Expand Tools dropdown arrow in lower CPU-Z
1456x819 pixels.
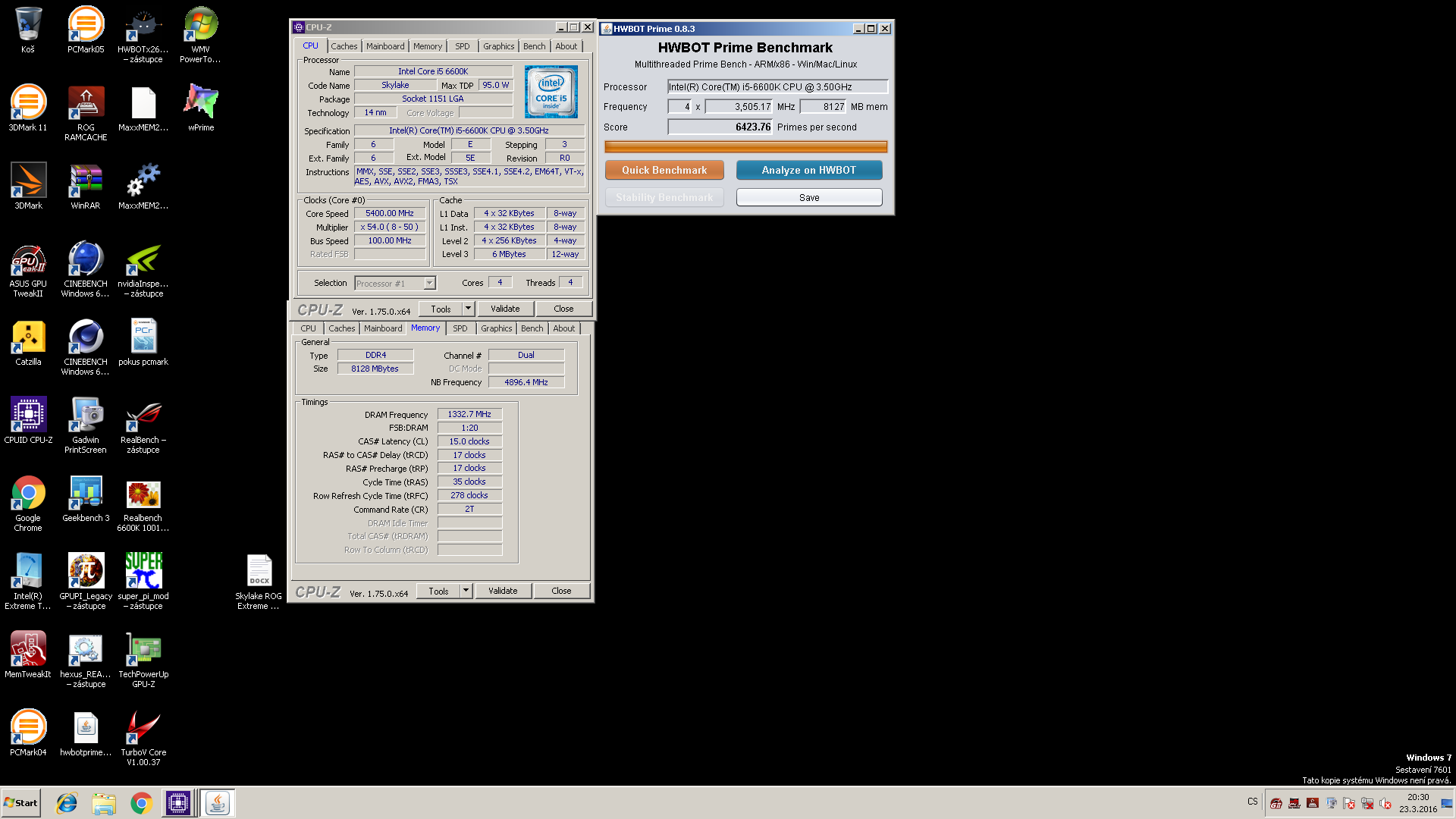click(466, 591)
